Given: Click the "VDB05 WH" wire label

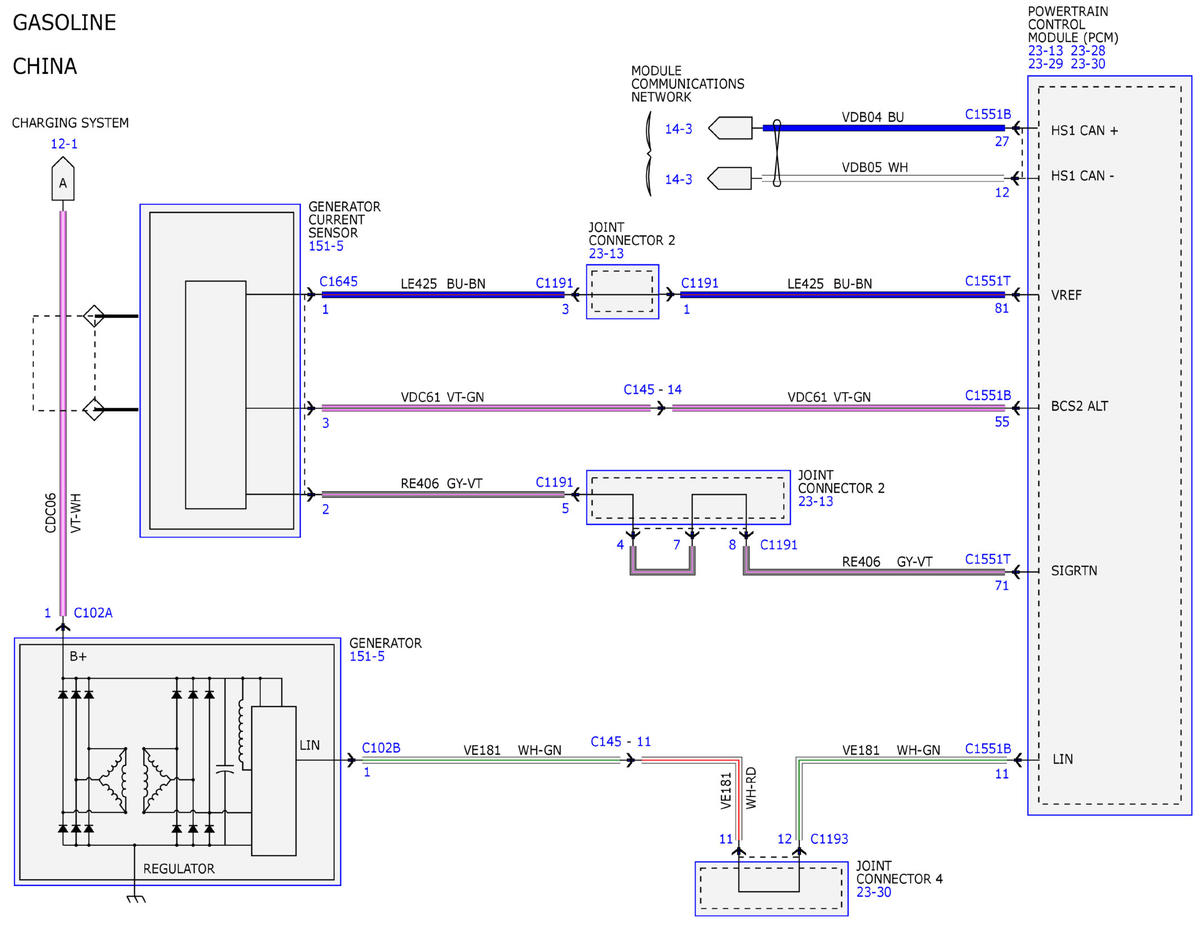Looking at the screenshot, I should pyautogui.click(x=873, y=167).
